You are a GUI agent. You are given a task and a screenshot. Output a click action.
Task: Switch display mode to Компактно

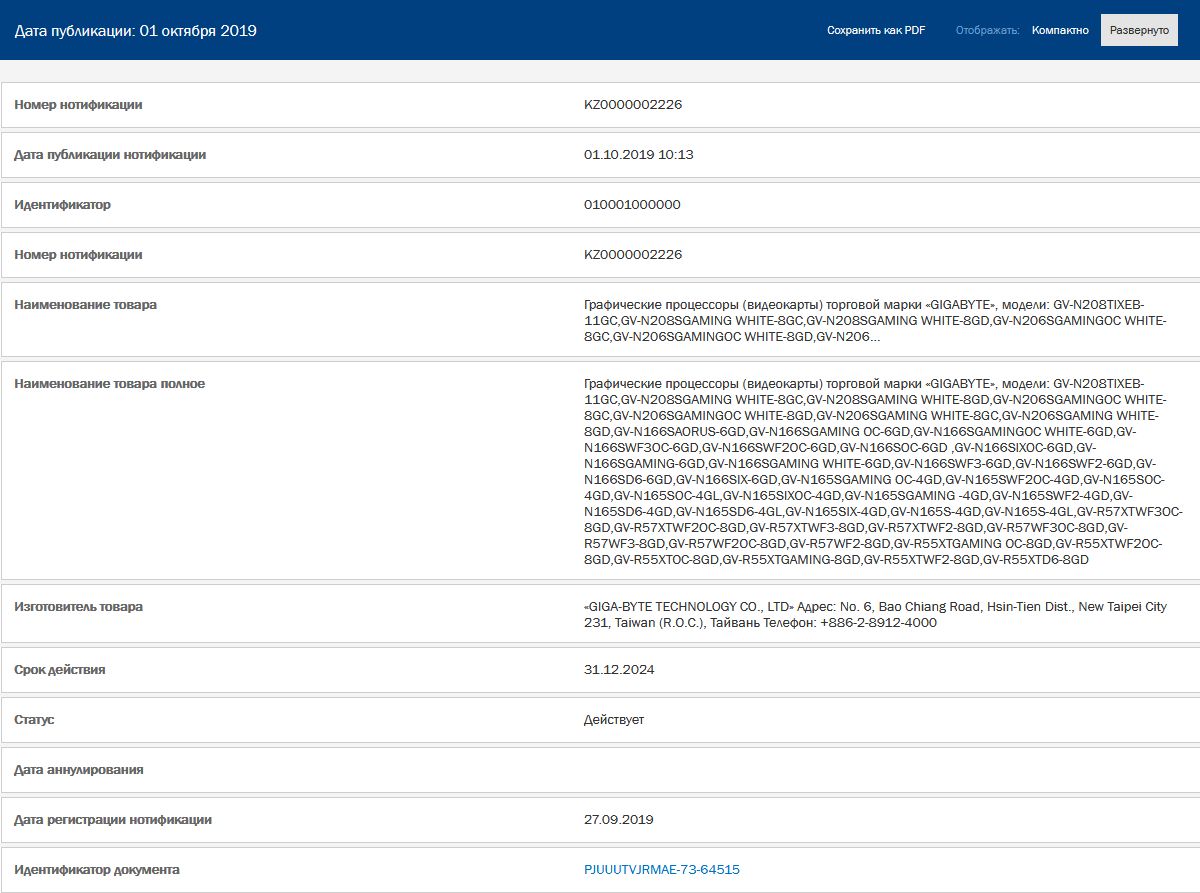click(1063, 30)
